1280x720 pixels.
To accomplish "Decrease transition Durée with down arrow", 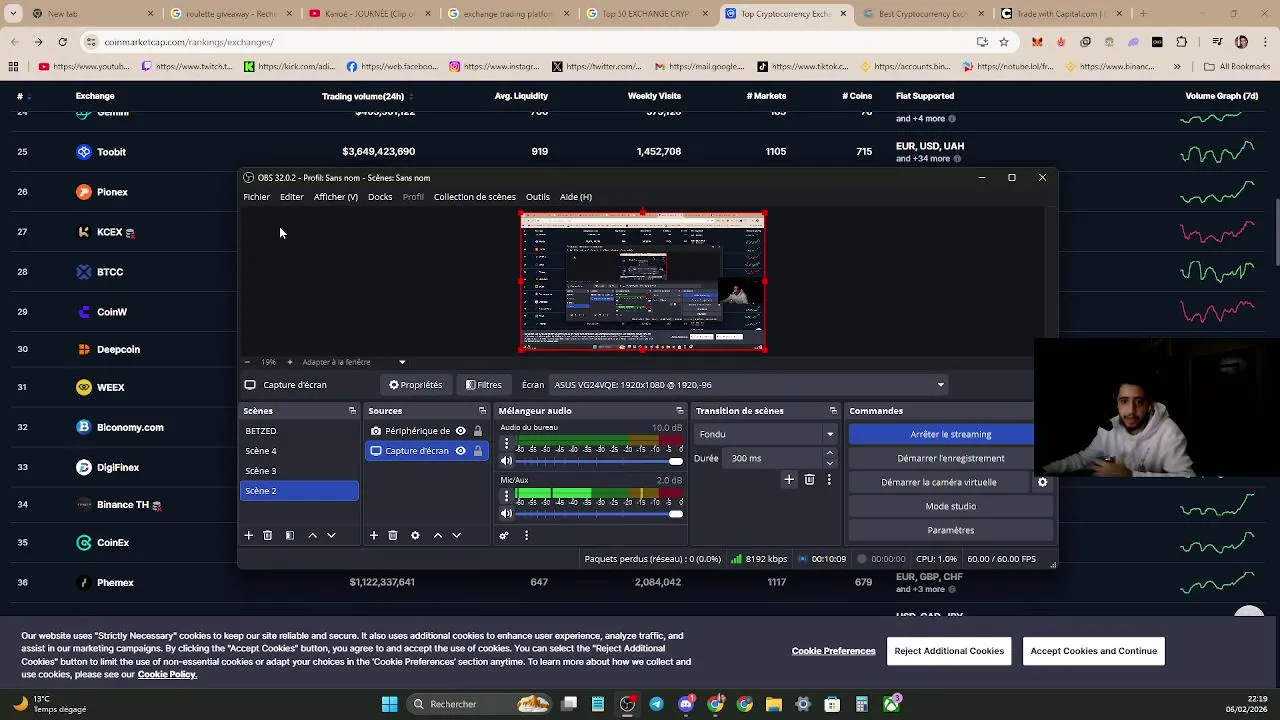I will click(x=829, y=463).
